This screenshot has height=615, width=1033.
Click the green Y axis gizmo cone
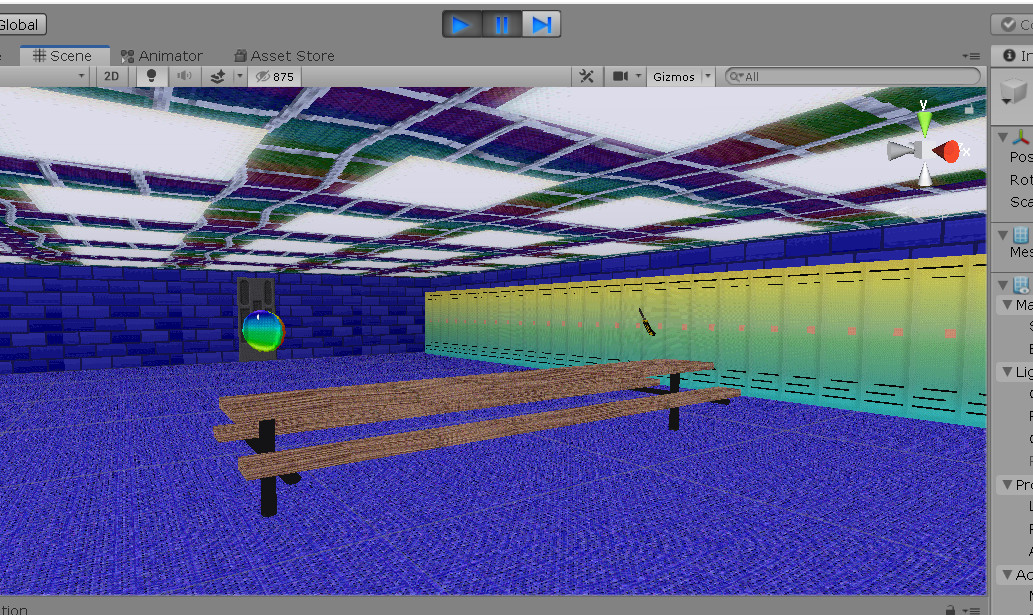[x=924, y=122]
